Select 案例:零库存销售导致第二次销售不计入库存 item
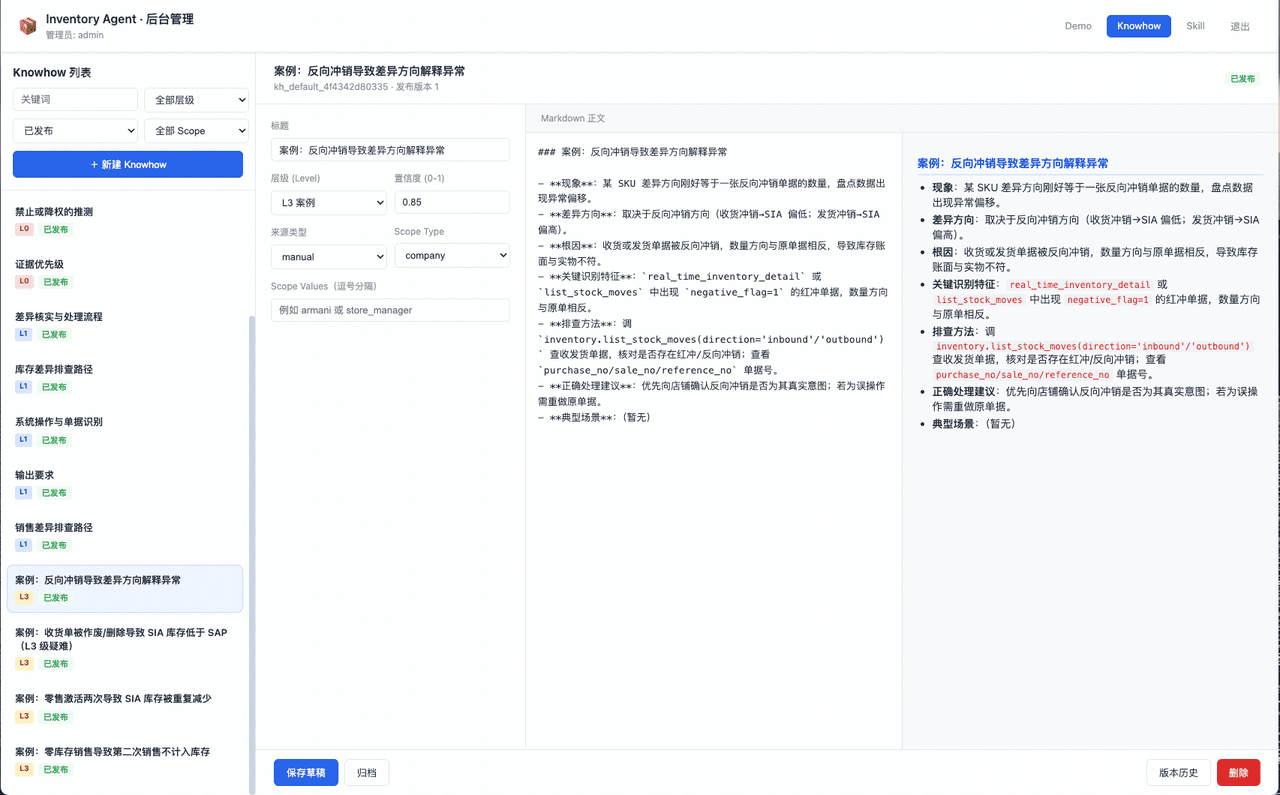This screenshot has height=795, width=1280. [125, 760]
